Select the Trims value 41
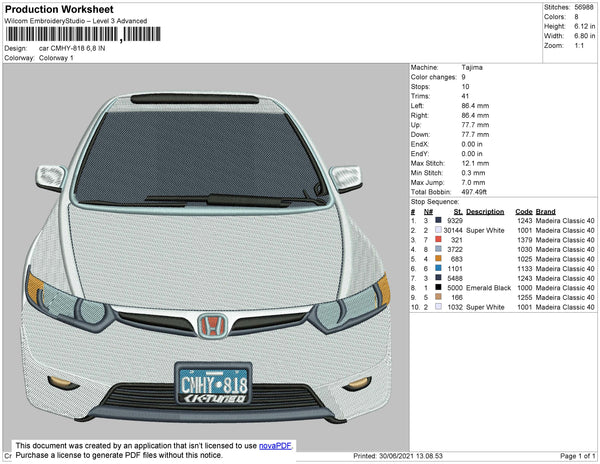The image size is (600, 464). (x=465, y=96)
